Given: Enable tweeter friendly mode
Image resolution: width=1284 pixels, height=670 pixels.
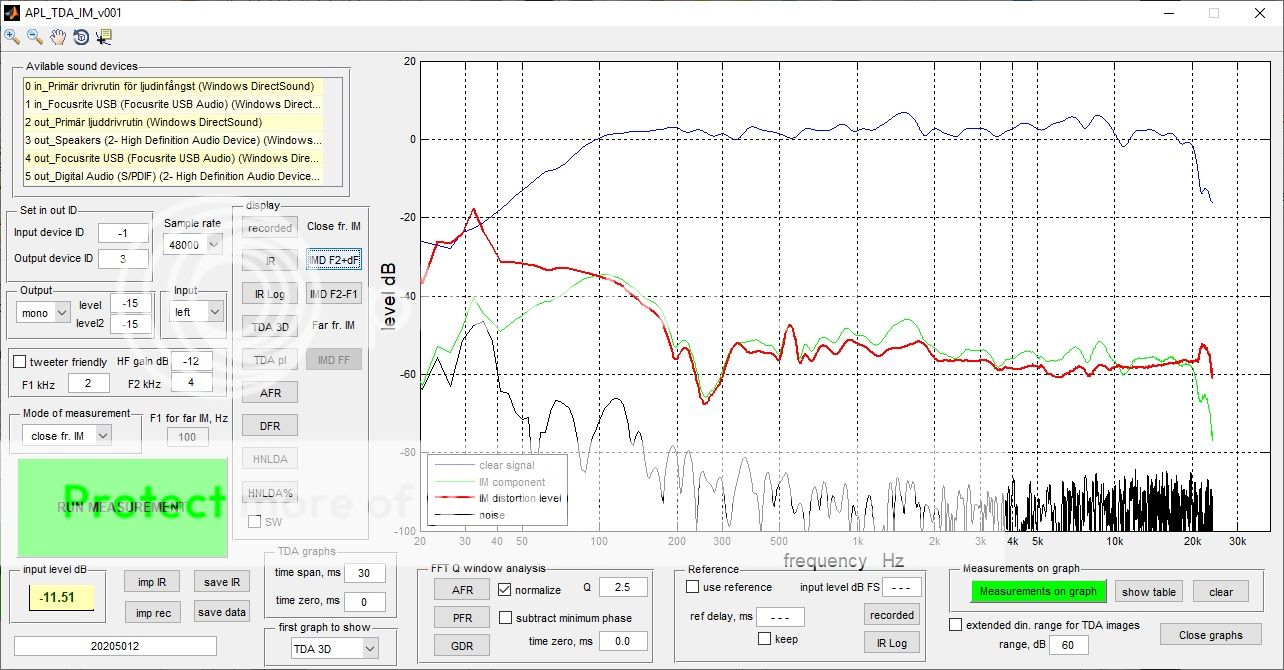Looking at the screenshot, I should 18,362.
